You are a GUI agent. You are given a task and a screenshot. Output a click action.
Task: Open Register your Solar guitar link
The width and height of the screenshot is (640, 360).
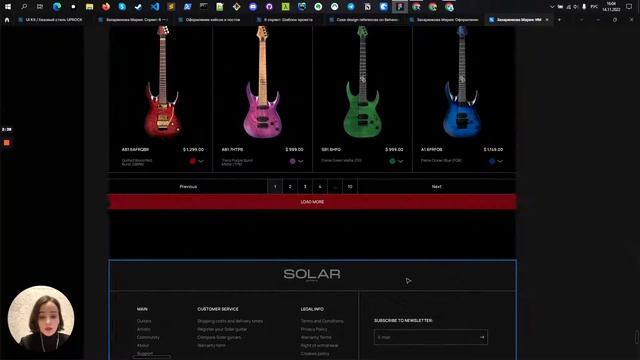(x=222, y=329)
